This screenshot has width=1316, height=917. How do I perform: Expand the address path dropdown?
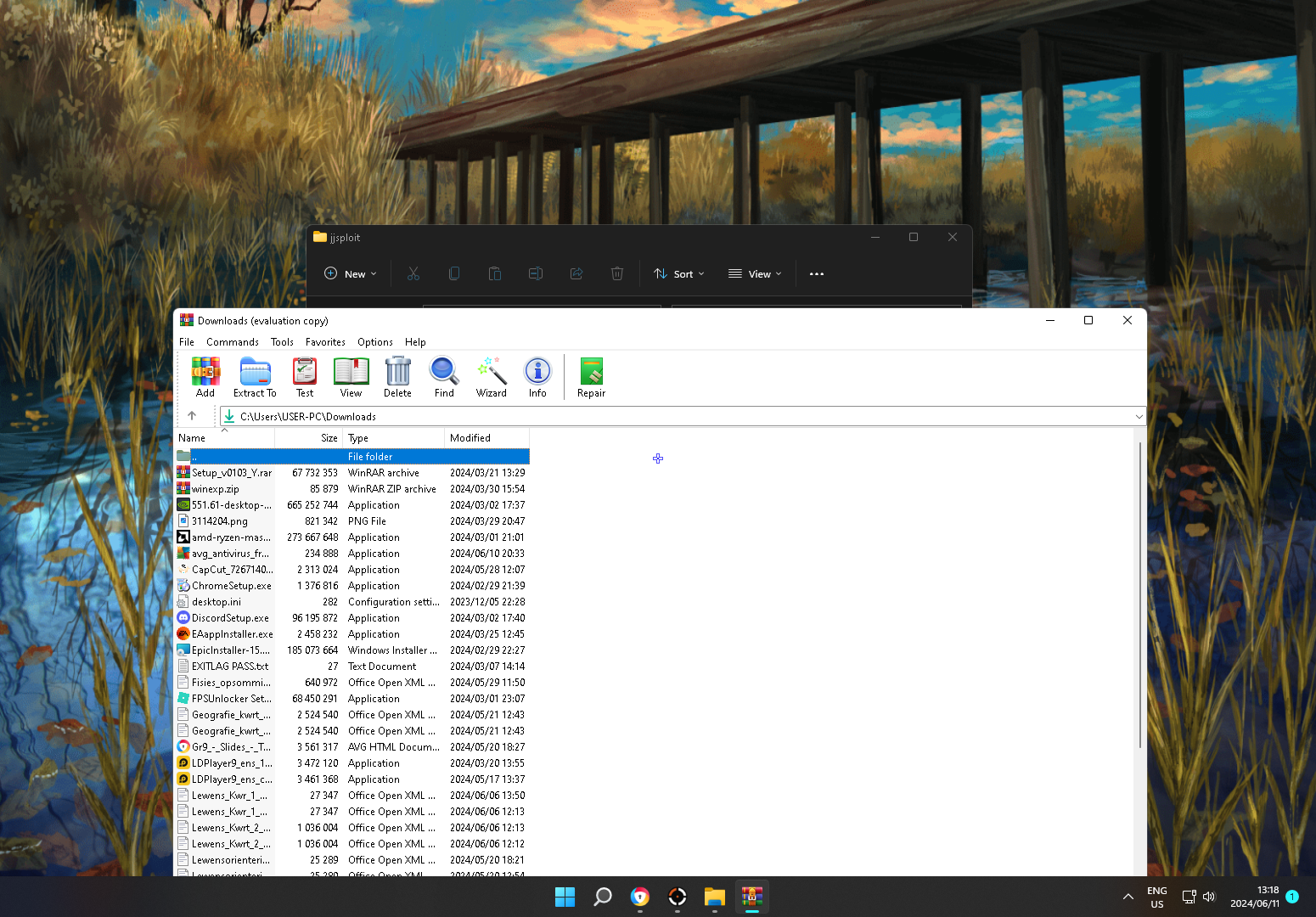(1139, 416)
